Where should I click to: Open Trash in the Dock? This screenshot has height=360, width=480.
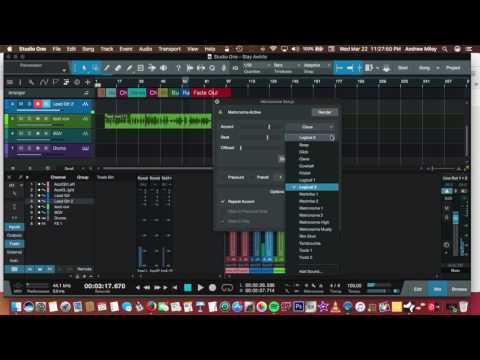(464, 306)
